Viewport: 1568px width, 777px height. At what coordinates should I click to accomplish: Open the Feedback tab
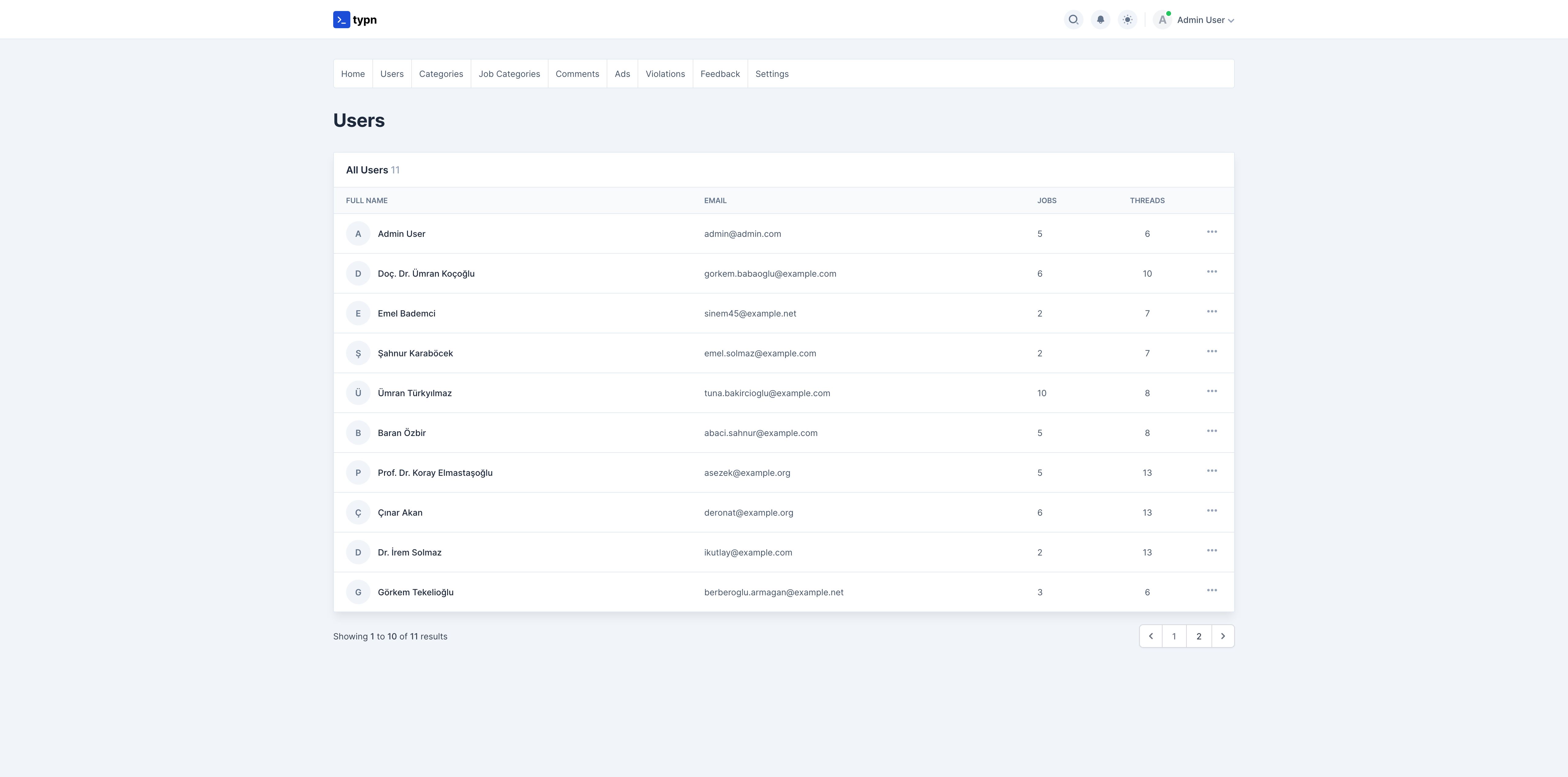719,74
